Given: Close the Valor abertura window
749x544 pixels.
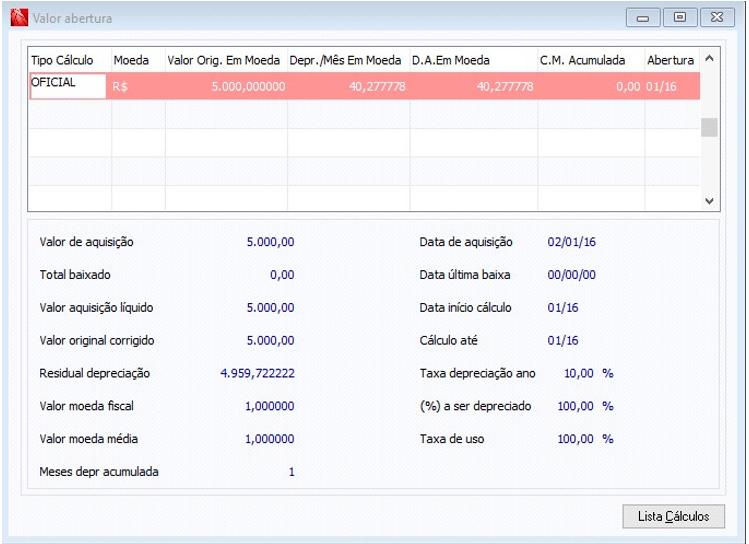Looking at the screenshot, I should (x=717, y=18).
